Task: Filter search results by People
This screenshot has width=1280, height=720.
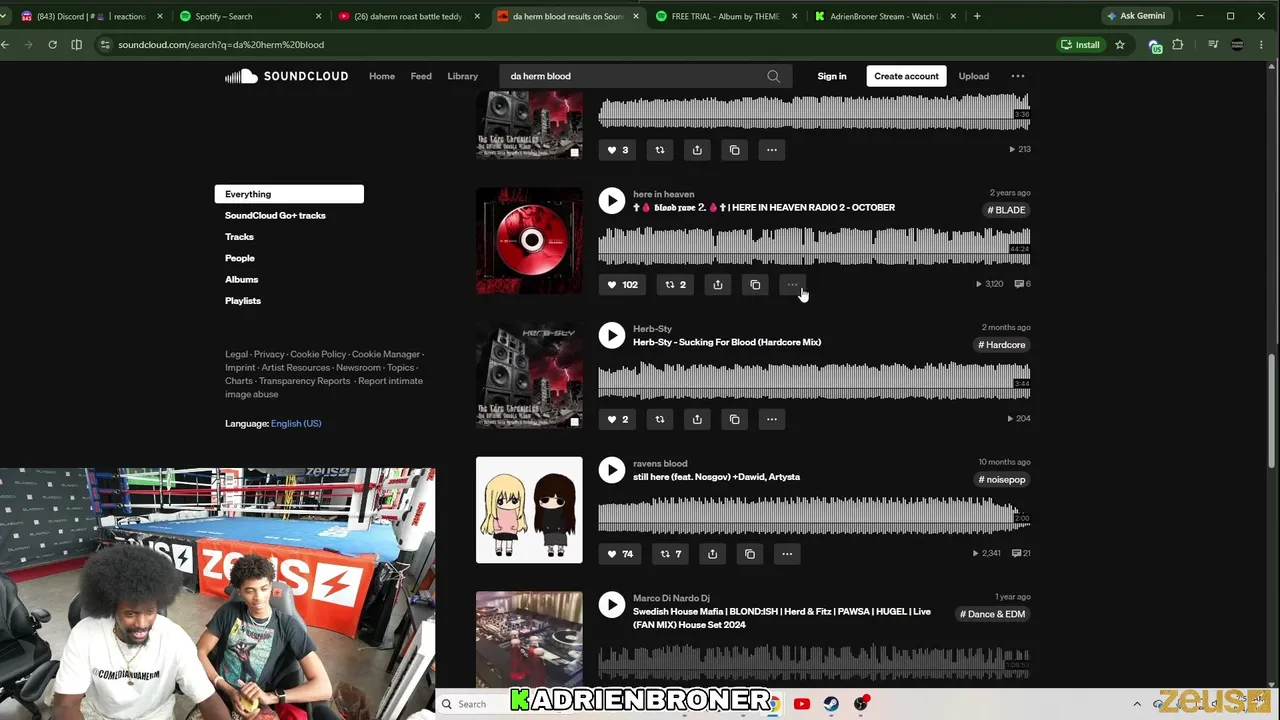Action: coord(240,258)
